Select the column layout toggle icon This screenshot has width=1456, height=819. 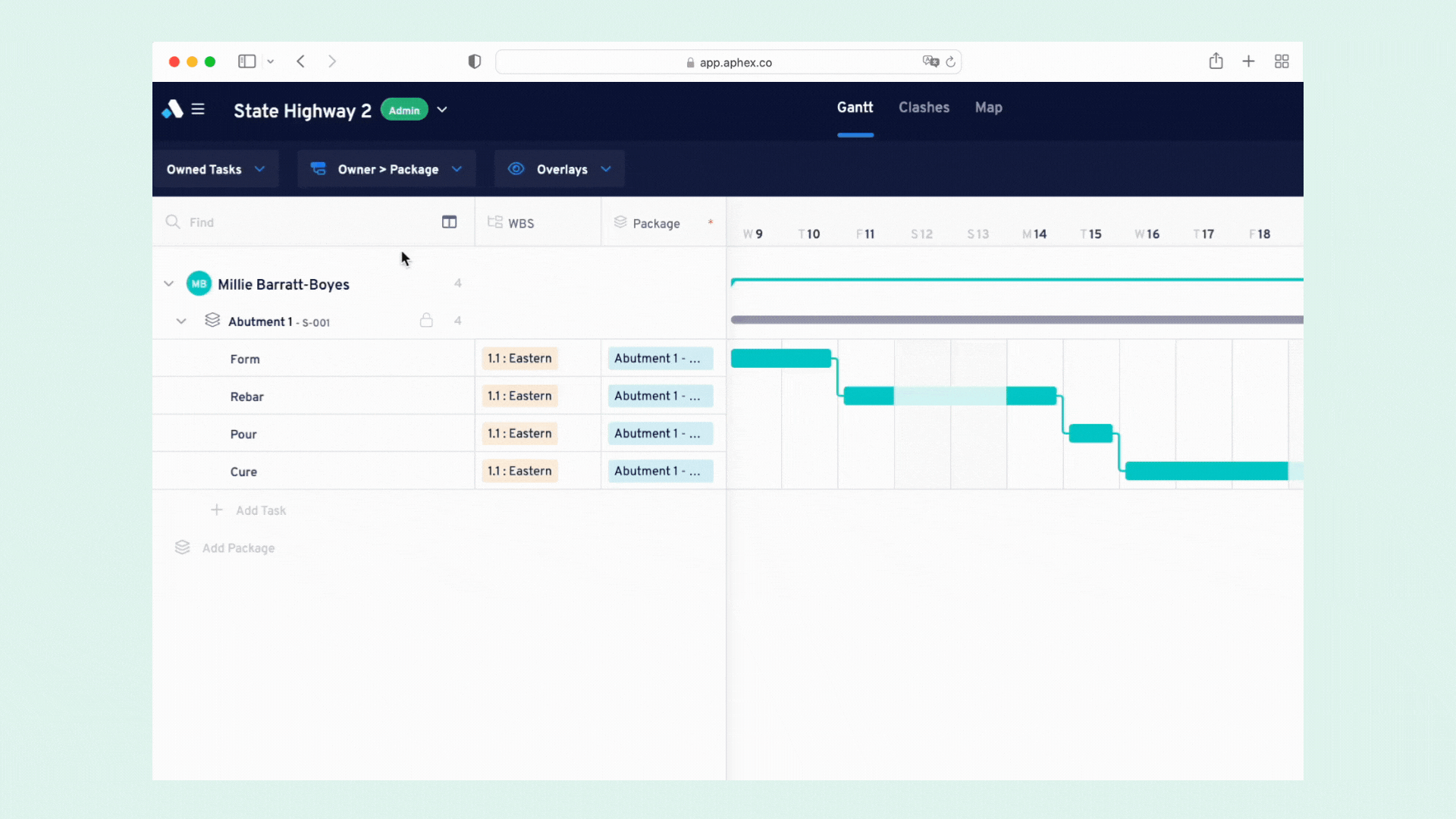[x=449, y=222]
